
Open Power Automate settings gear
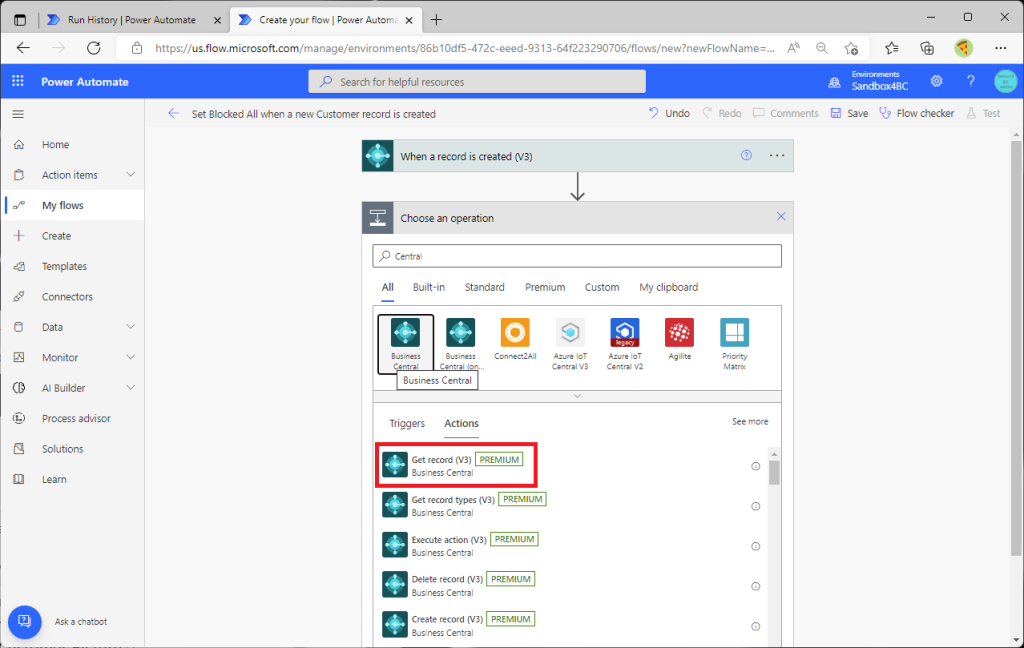pyautogui.click(x=936, y=81)
